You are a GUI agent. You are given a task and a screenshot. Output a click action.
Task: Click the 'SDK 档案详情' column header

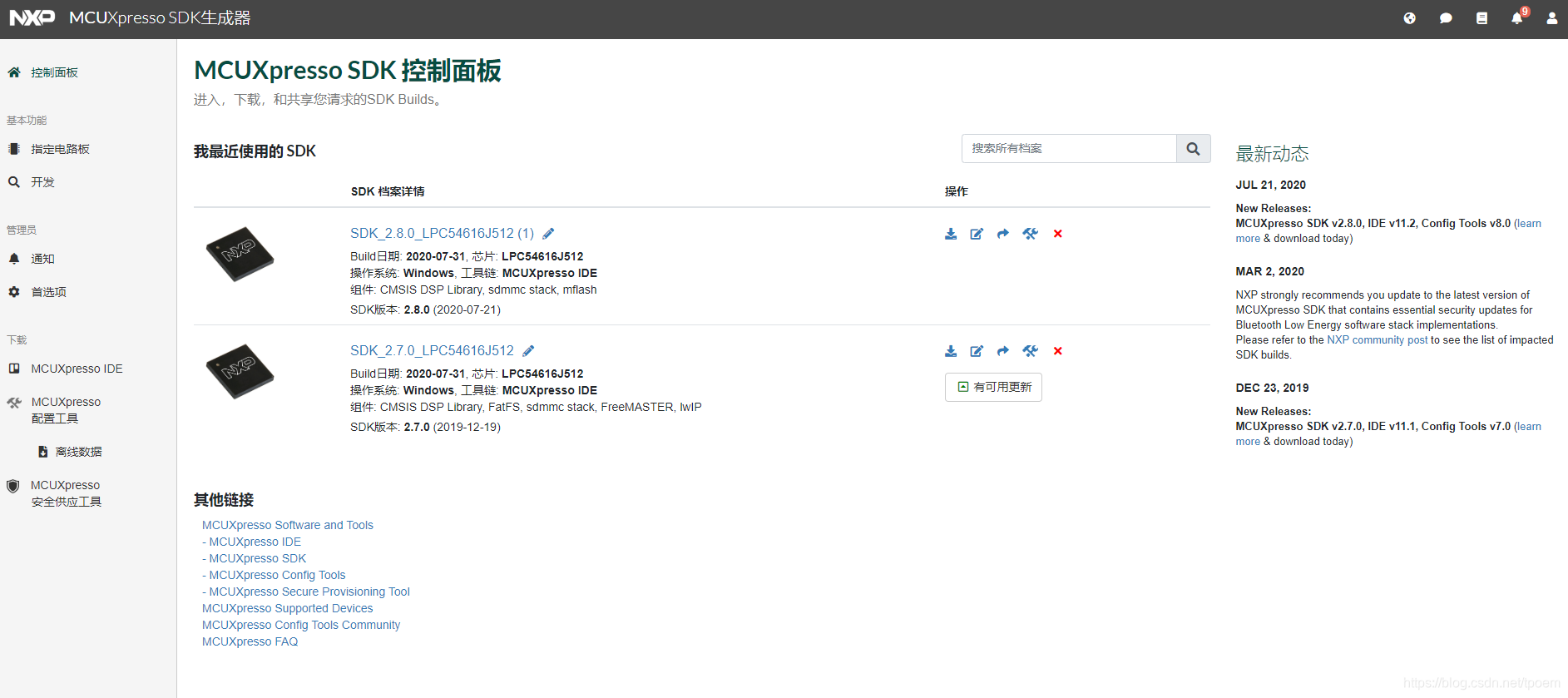(388, 191)
